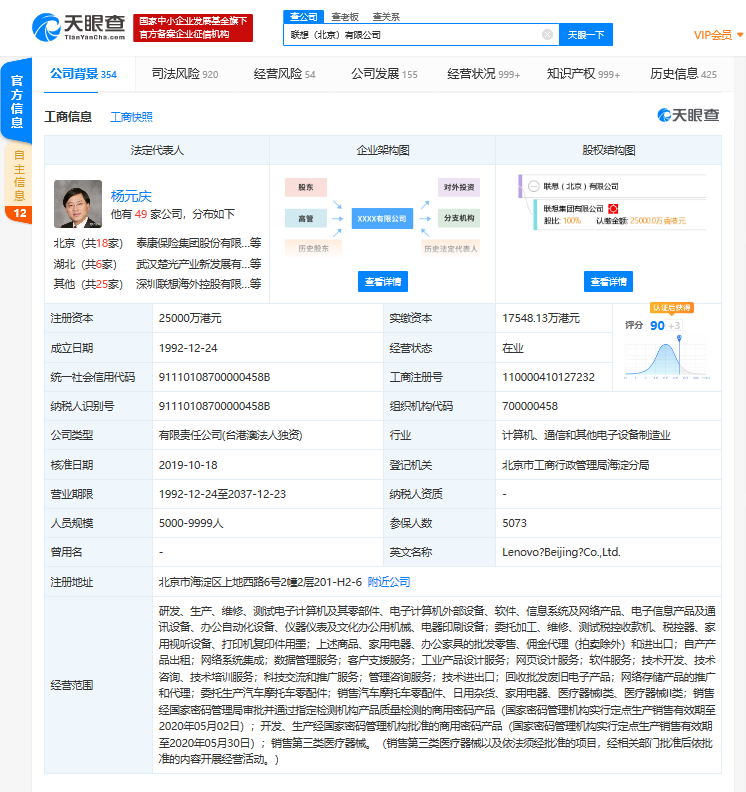Switch to the 经营风险 tab
746x792 pixels.
pyautogui.click(x=284, y=74)
